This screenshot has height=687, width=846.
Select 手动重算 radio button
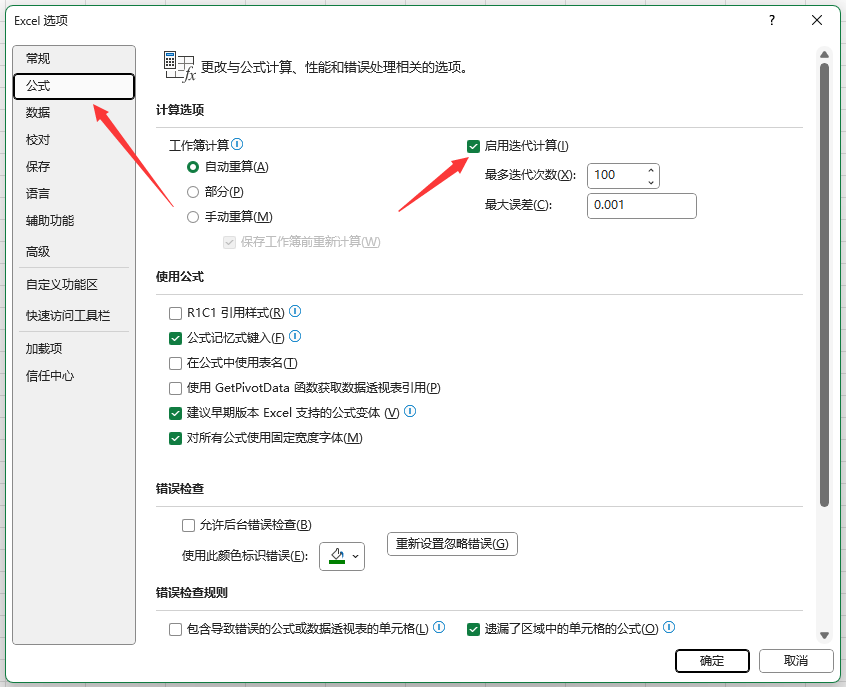[193, 217]
